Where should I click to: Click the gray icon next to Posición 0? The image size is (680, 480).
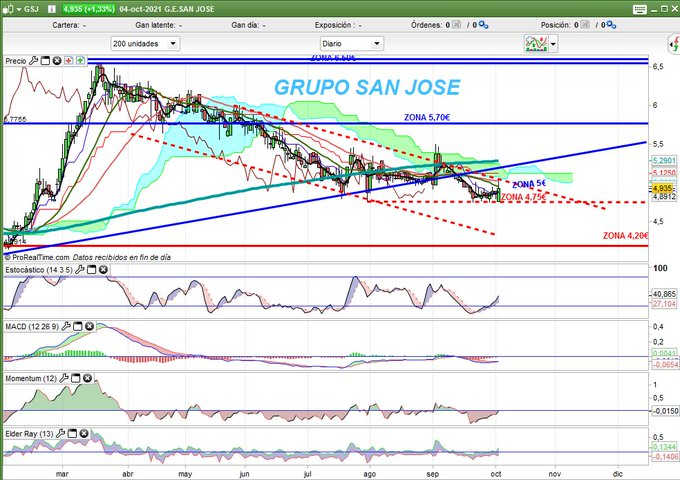pyautogui.click(x=585, y=25)
